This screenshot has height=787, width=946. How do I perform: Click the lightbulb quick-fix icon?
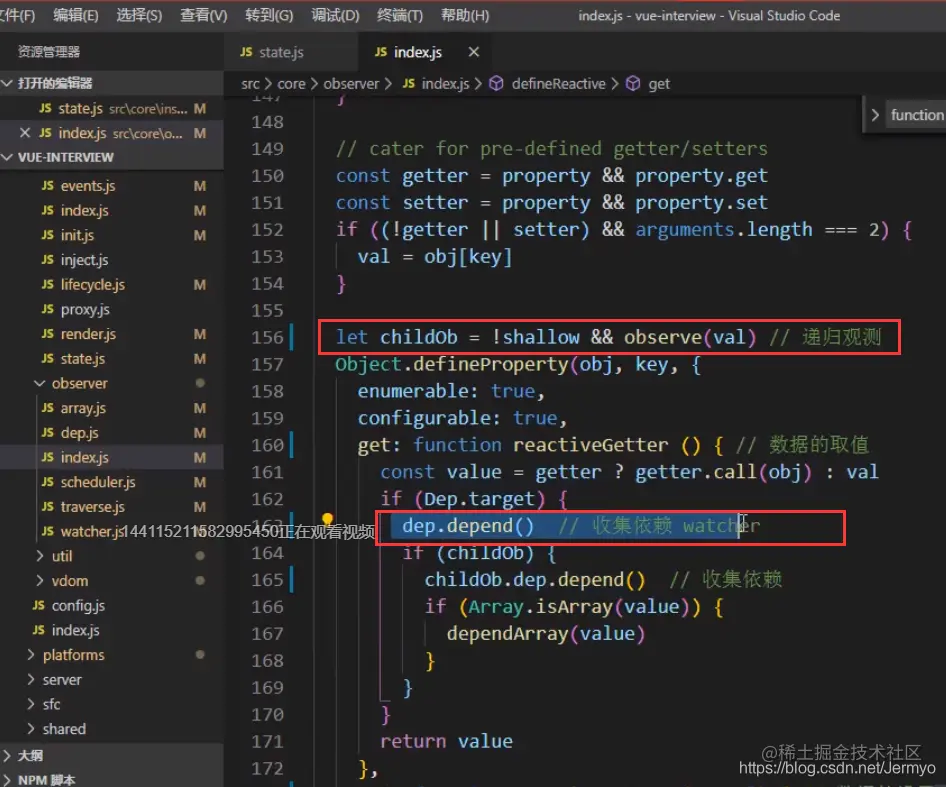327,518
